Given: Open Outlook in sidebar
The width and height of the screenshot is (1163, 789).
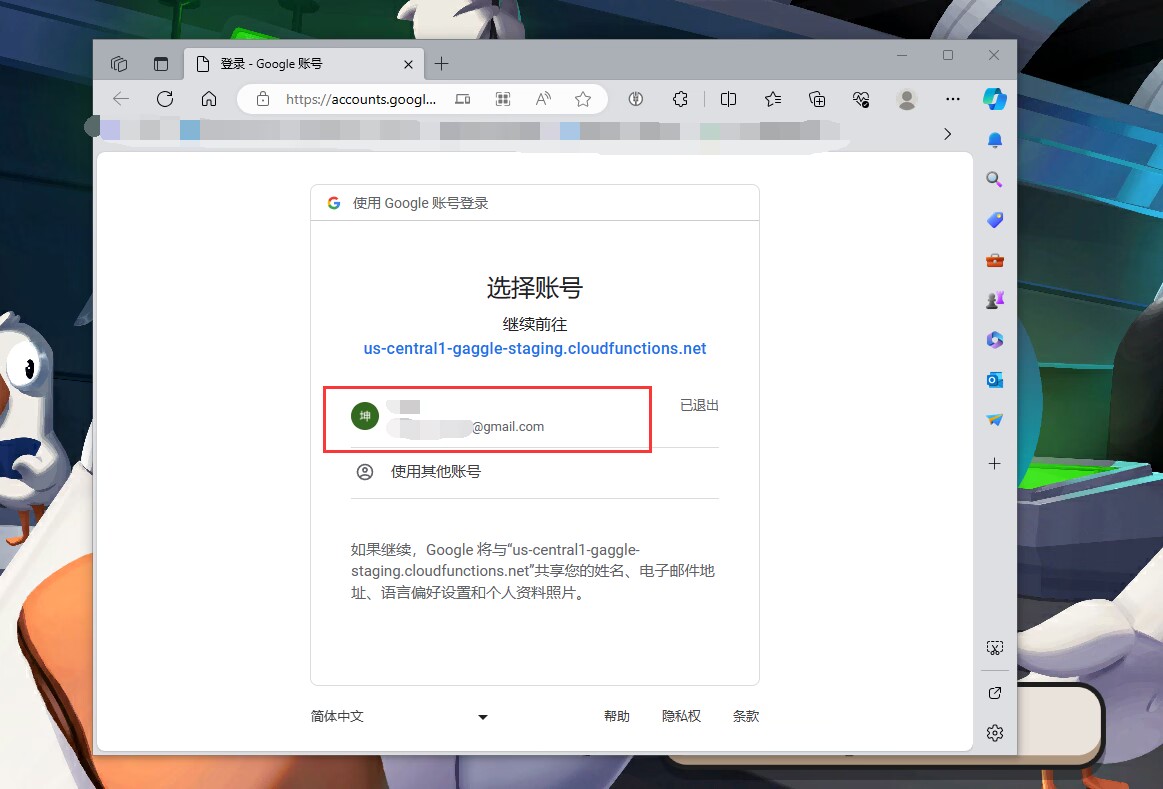Looking at the screenshot, I should pyautogui.click(x=995, y=380).
